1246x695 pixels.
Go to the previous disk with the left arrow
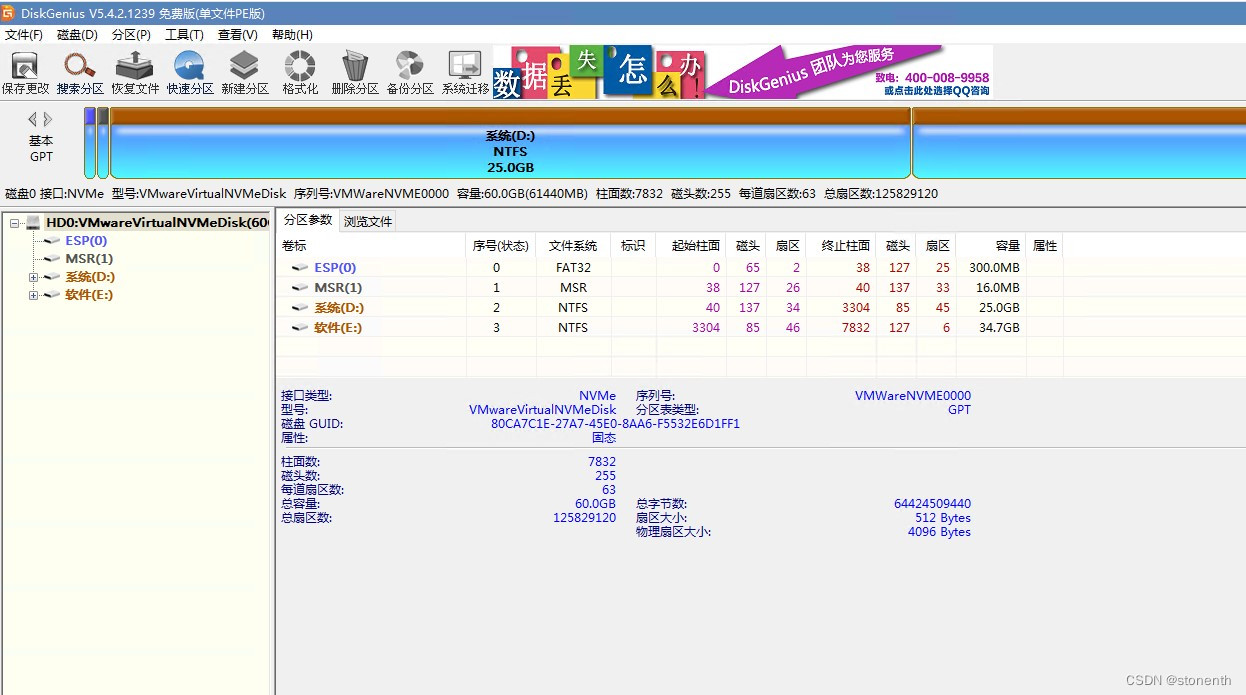tap(32, 120)
